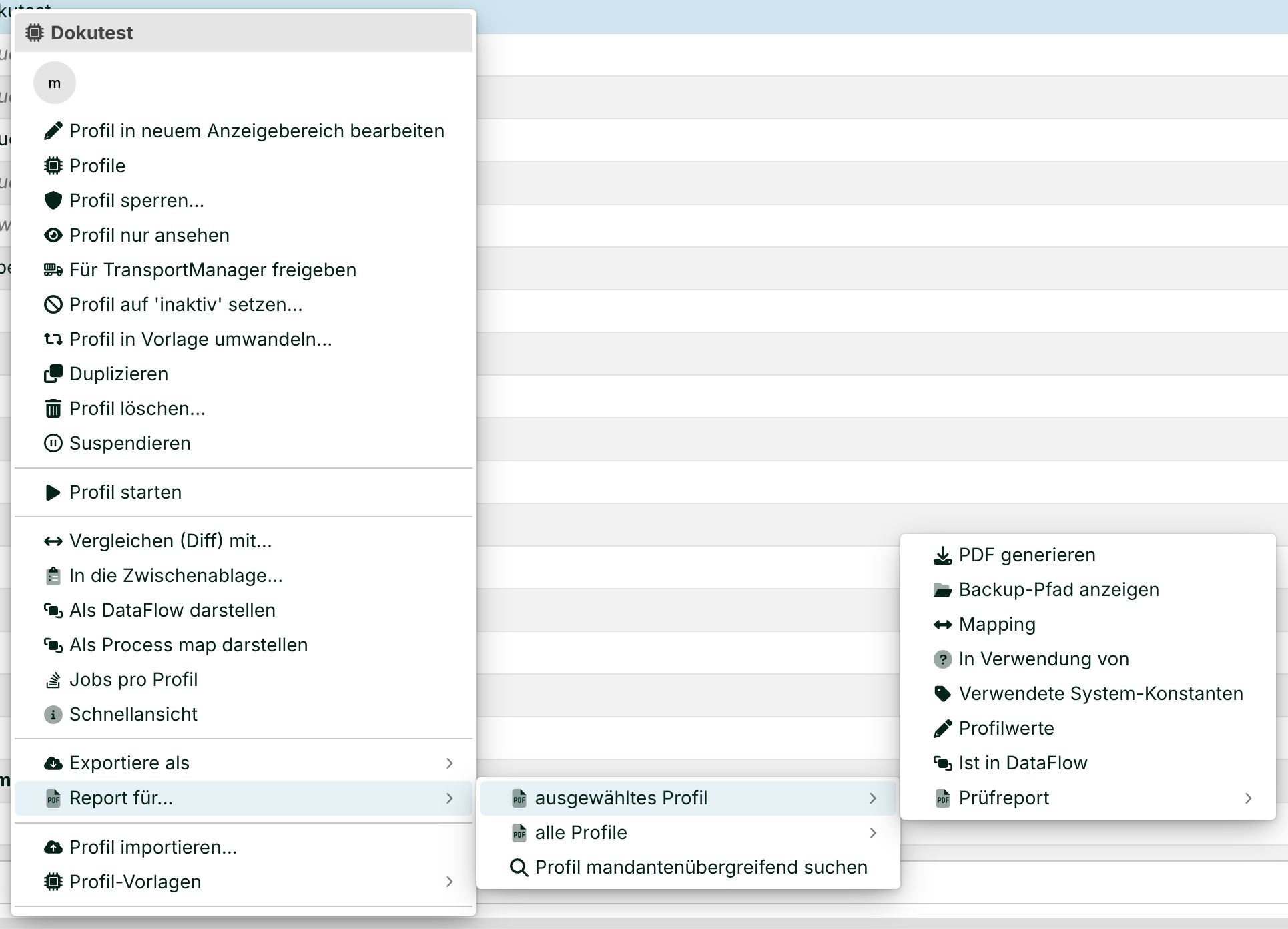
Task: Click the info icon for 'Schnellansicht'
Action: [53, 714]
